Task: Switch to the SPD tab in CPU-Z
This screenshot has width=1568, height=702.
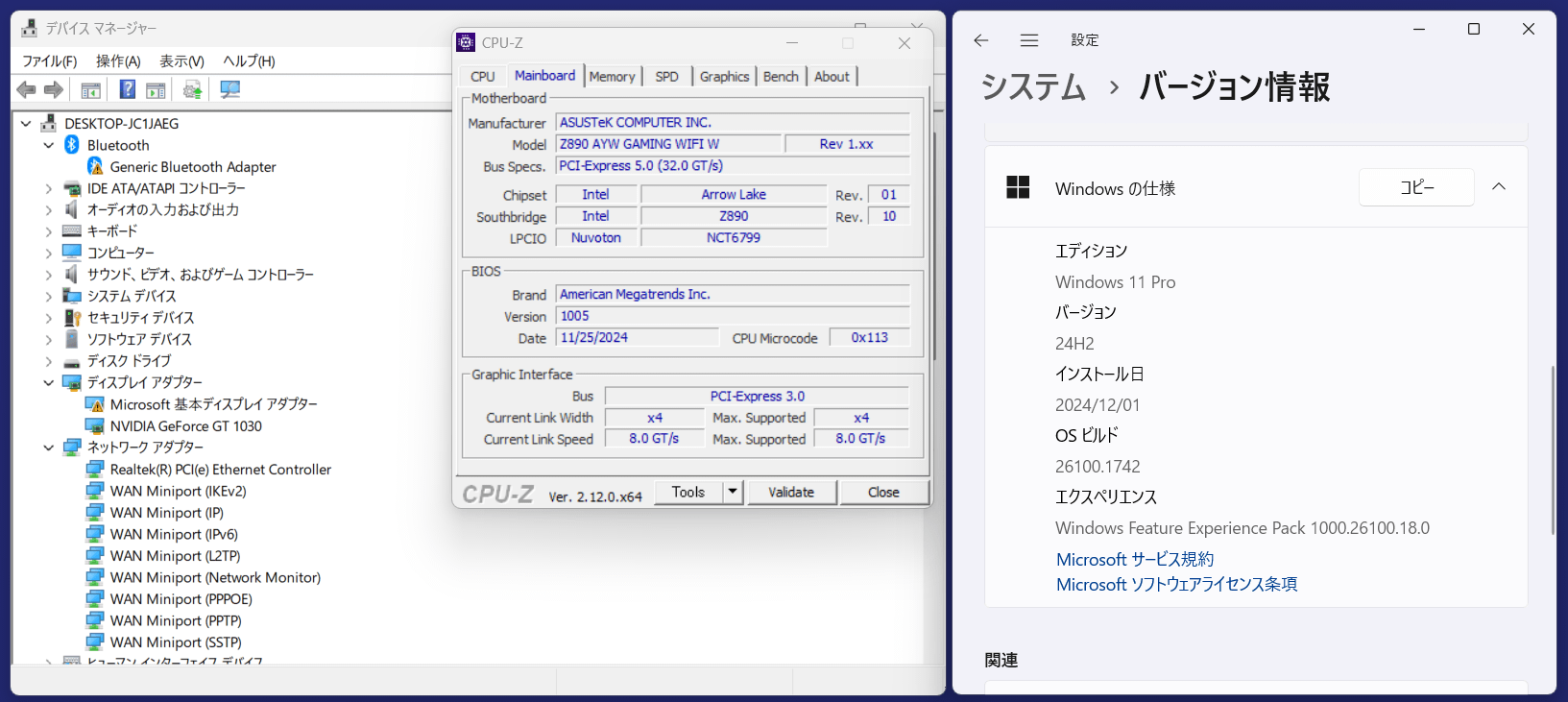Action: point(666,77)
